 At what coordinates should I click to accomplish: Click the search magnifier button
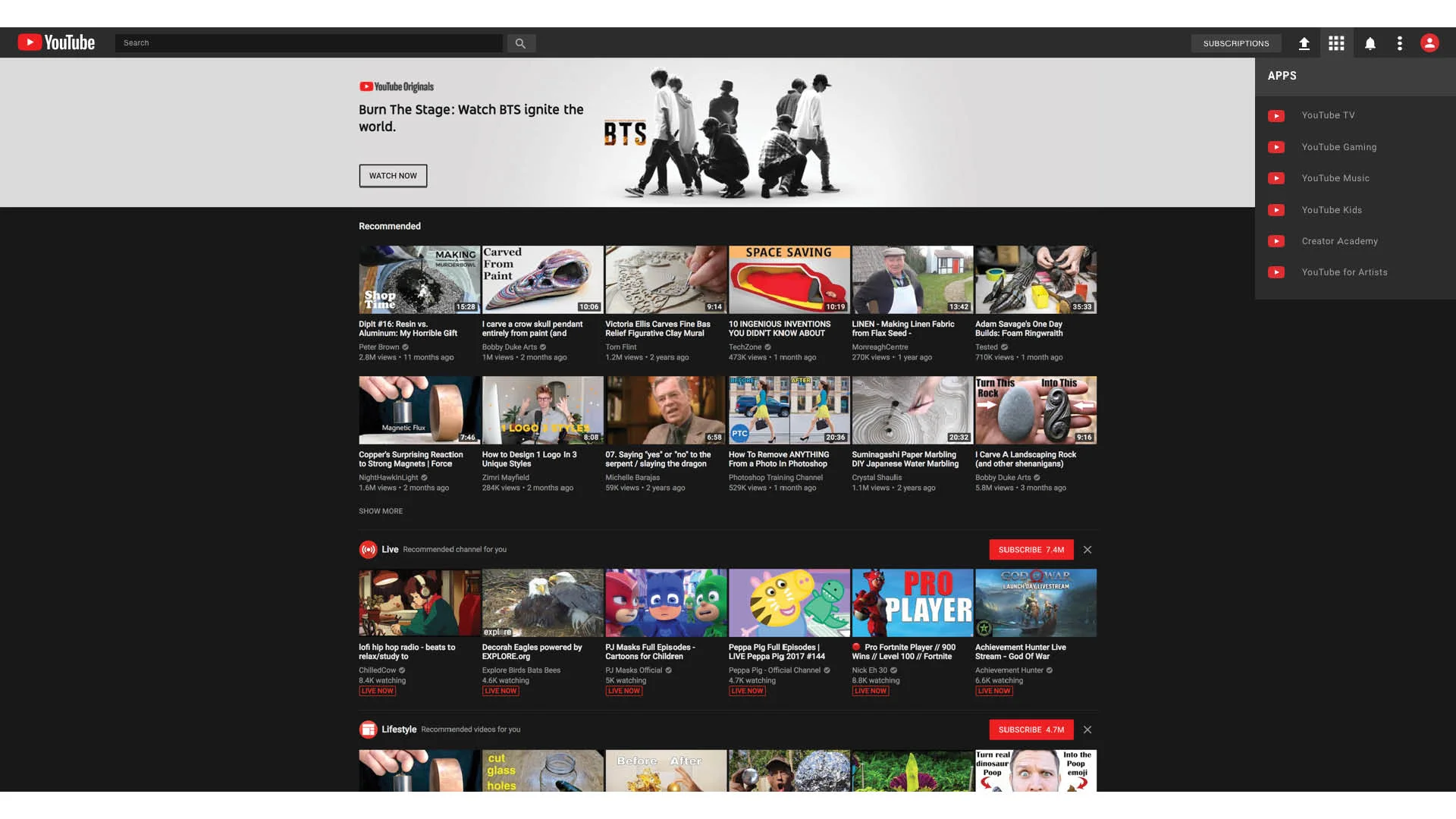coord(520,43)
